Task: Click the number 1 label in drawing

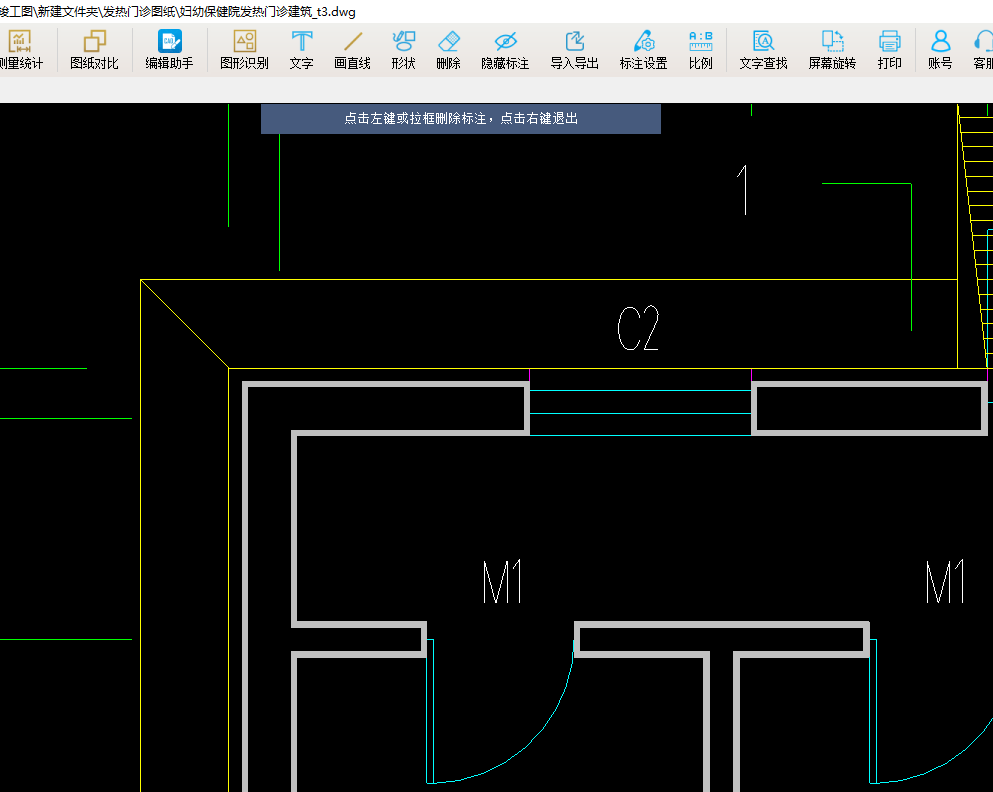Action: [743, 189]
